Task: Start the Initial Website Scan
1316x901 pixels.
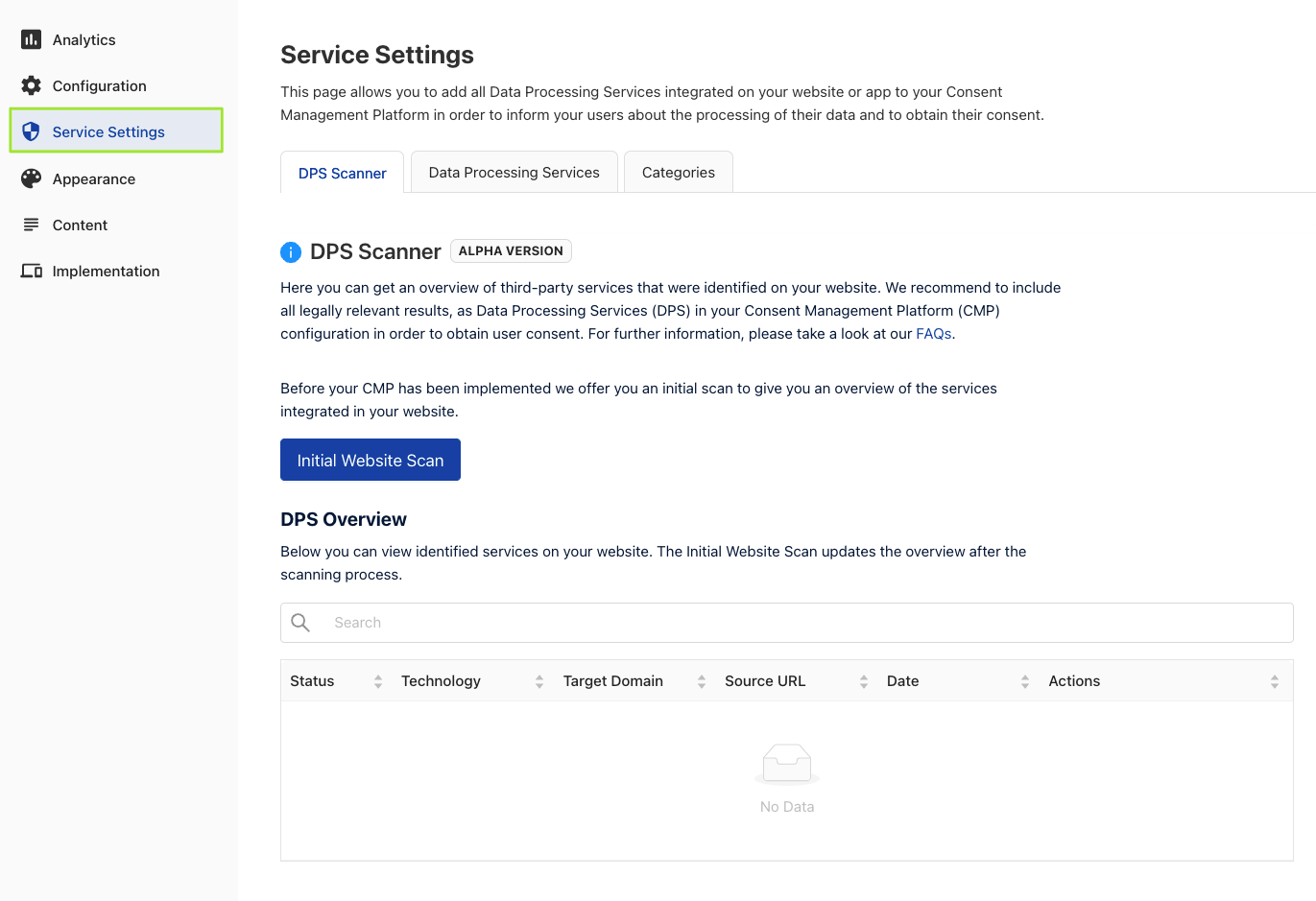Action: tap(371, 461)
